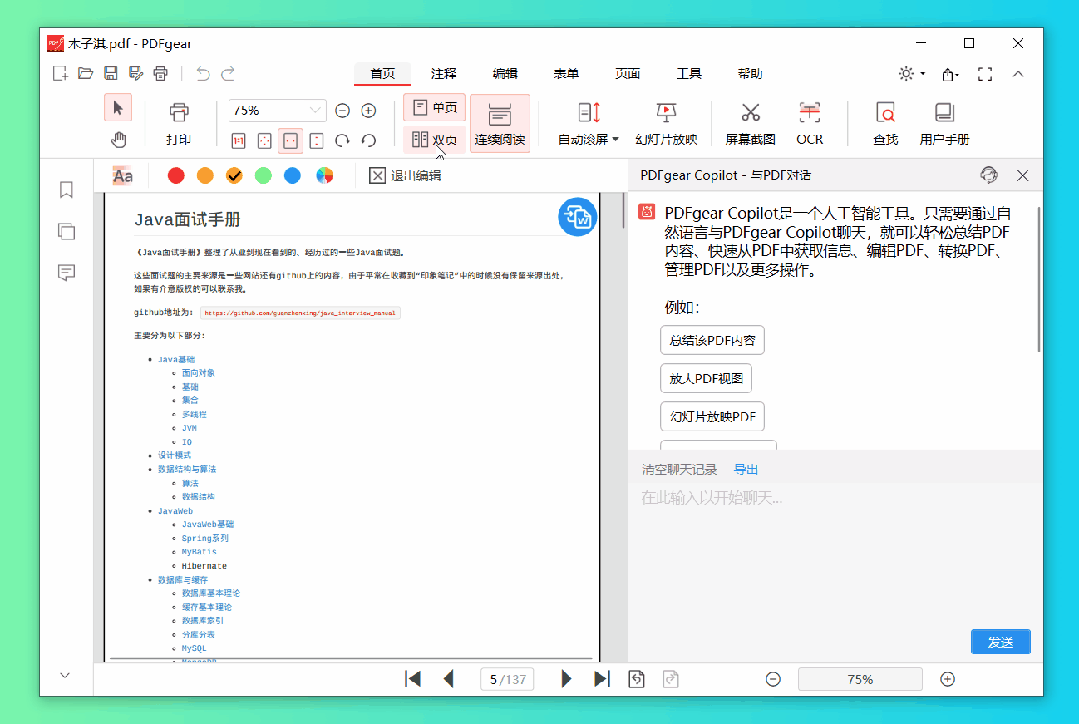
Task: Rotate the page counterclockwise
Action: (369, 141)
